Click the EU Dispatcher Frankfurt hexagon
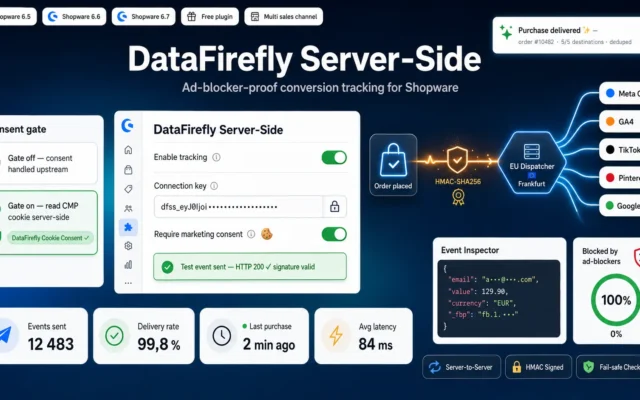 click(531, 162)
